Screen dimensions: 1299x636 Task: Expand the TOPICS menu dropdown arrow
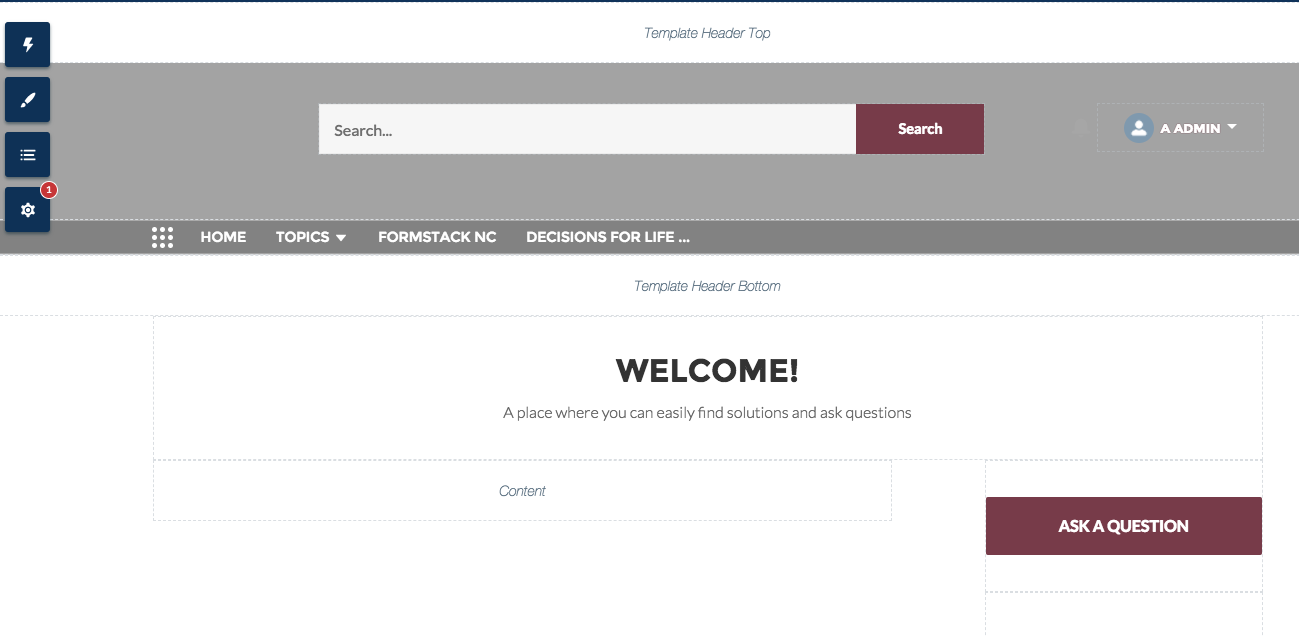(x=341, y=238)
